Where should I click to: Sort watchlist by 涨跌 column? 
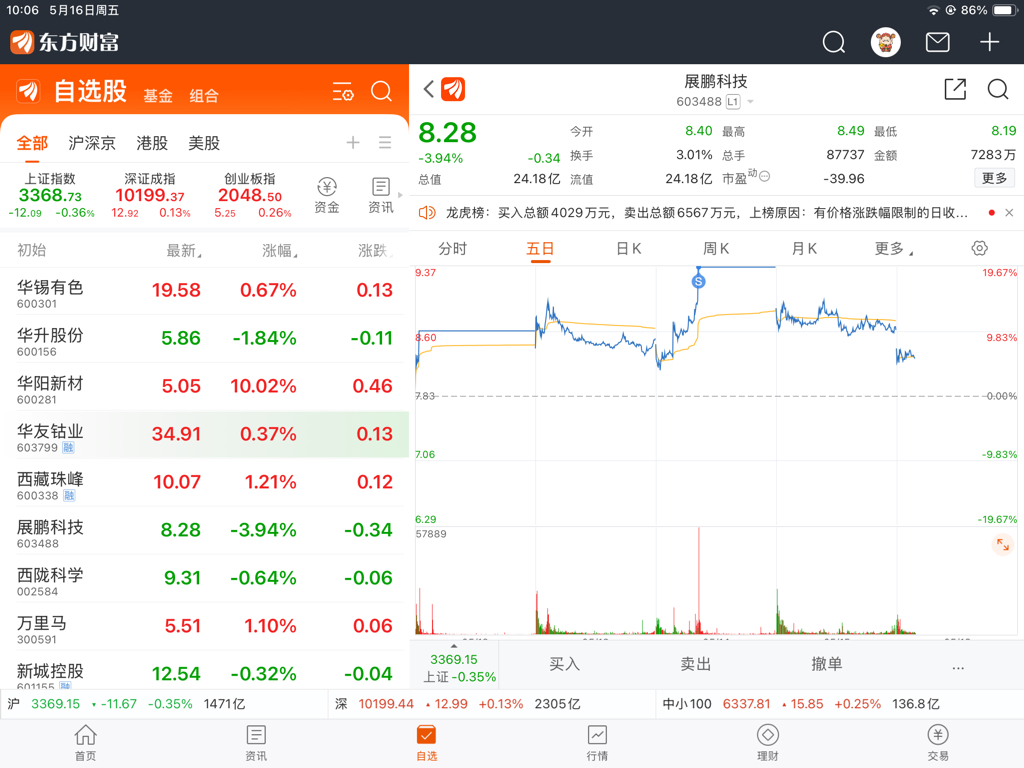374,251
